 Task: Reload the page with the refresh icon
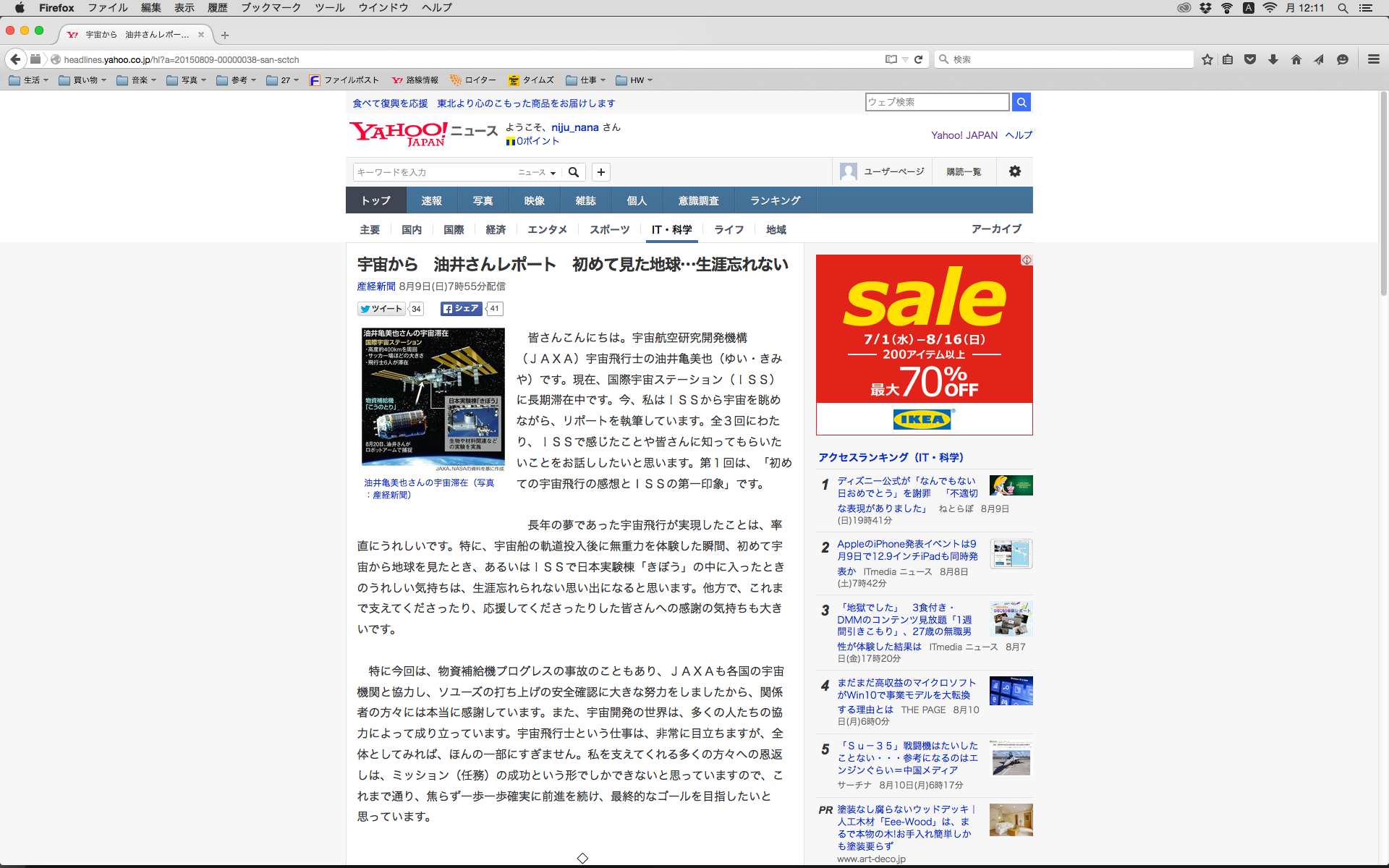click(918, 60)
